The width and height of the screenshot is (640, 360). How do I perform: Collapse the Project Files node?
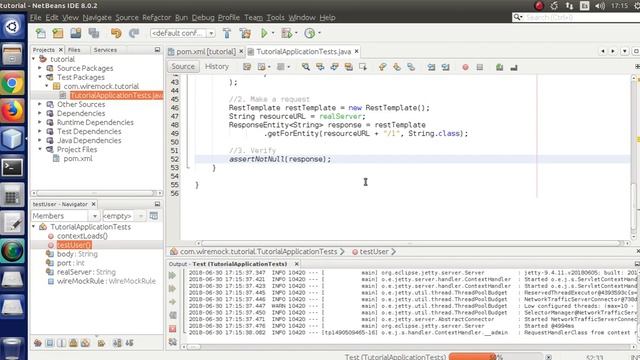[x=40, y=149]
